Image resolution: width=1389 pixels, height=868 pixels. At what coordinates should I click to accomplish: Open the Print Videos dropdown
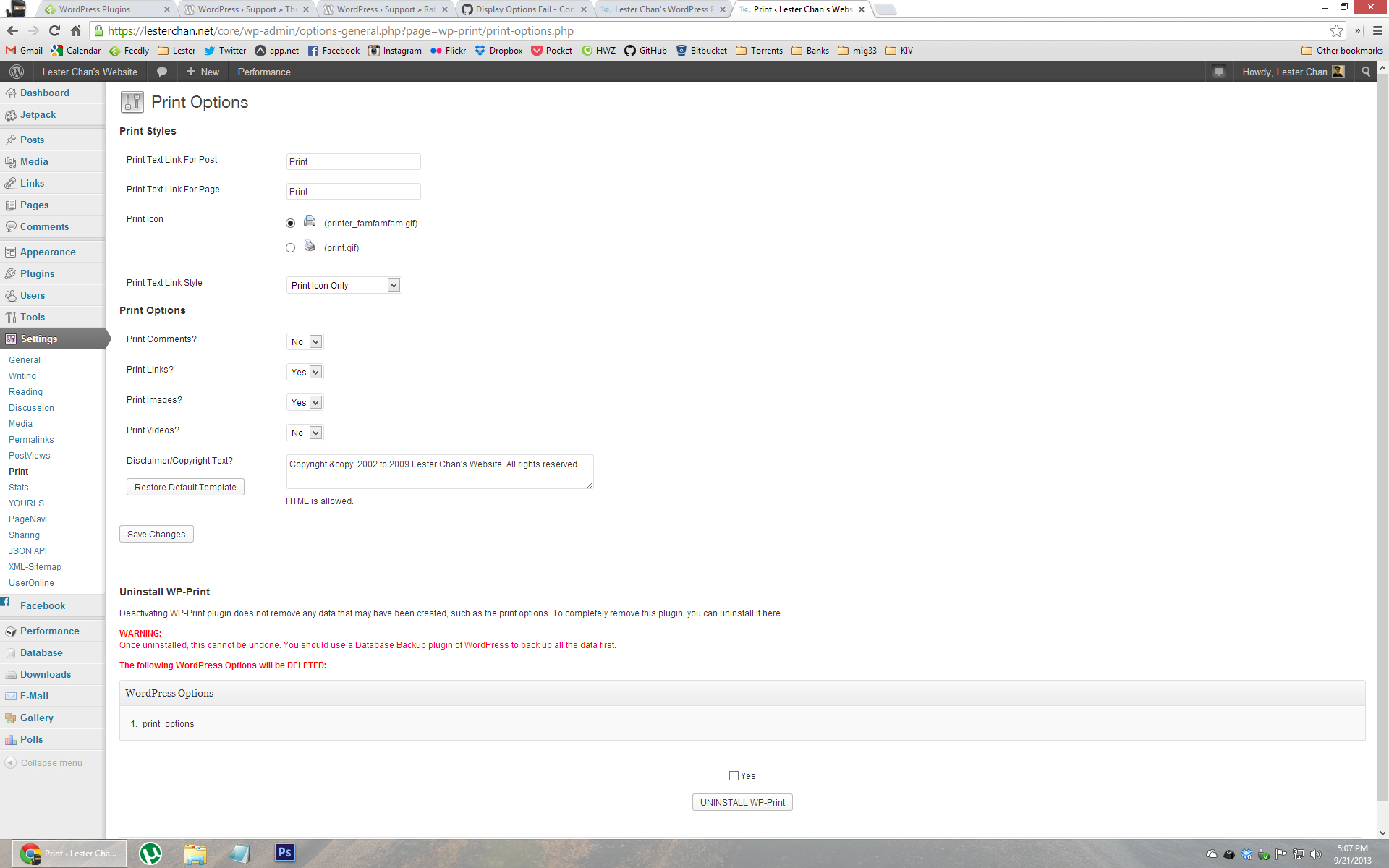coord(305,433)
